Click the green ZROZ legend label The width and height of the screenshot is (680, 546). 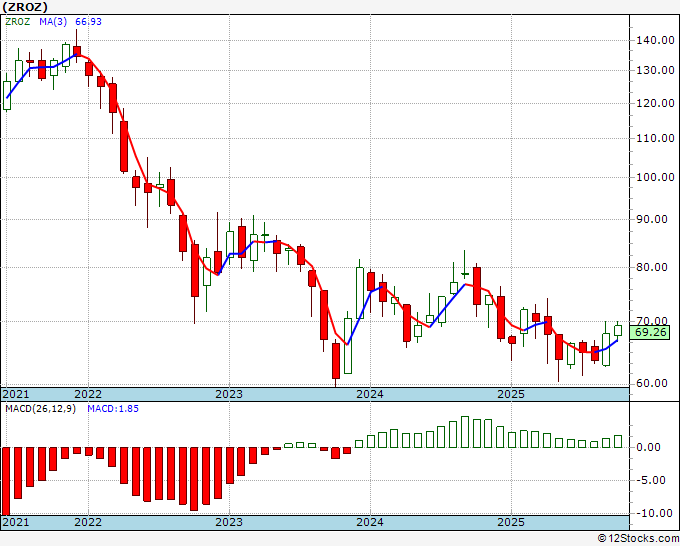[17, 21]
